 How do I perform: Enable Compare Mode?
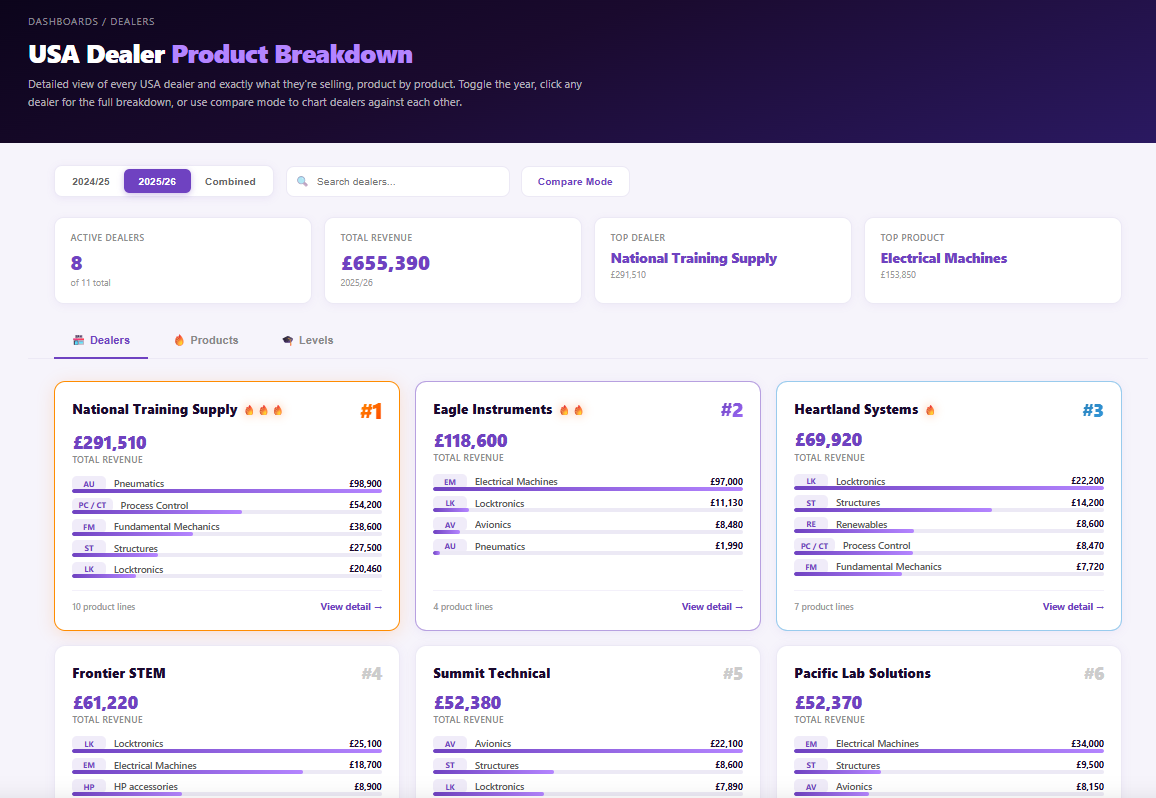[x=575, y=181]
